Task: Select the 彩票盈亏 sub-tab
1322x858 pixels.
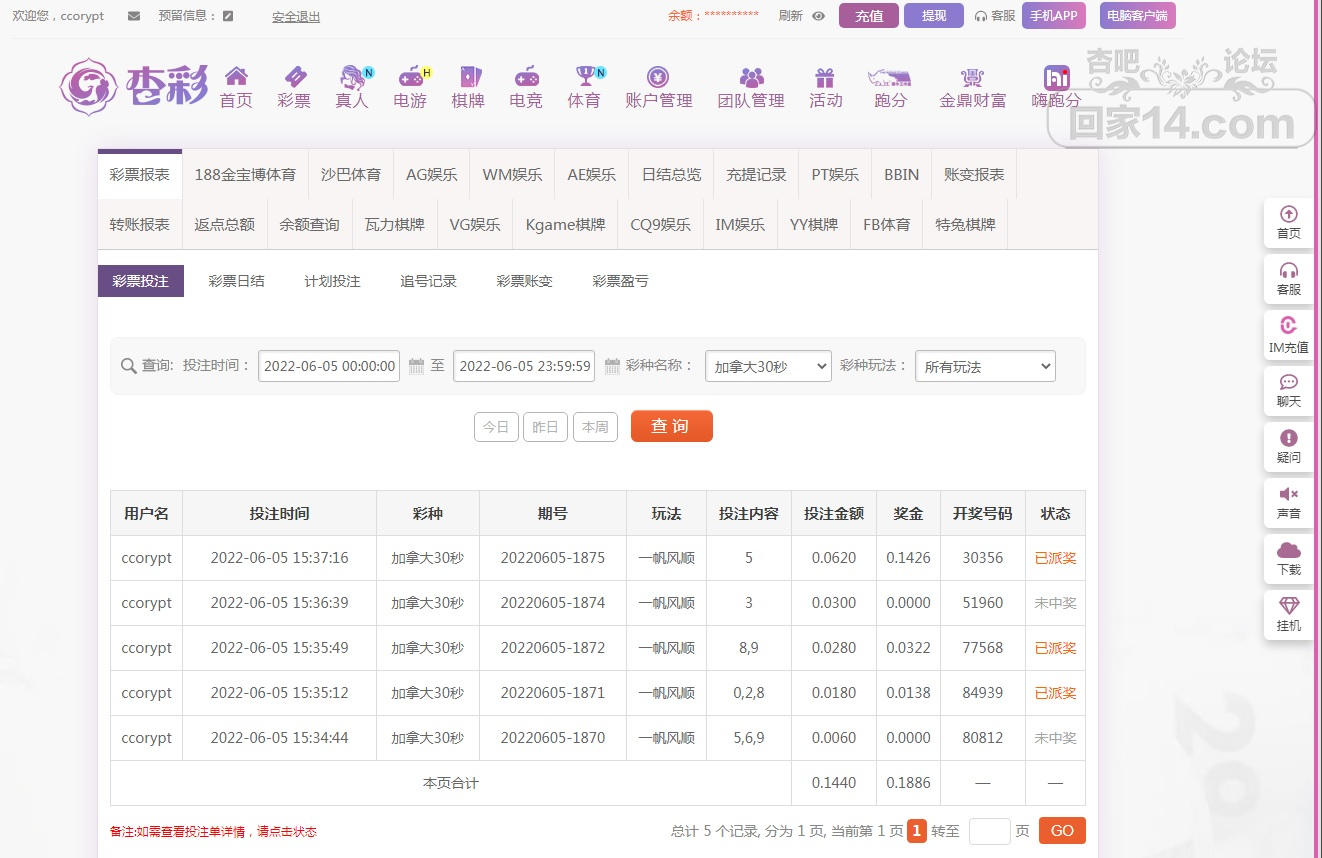Action: [620, 281]
